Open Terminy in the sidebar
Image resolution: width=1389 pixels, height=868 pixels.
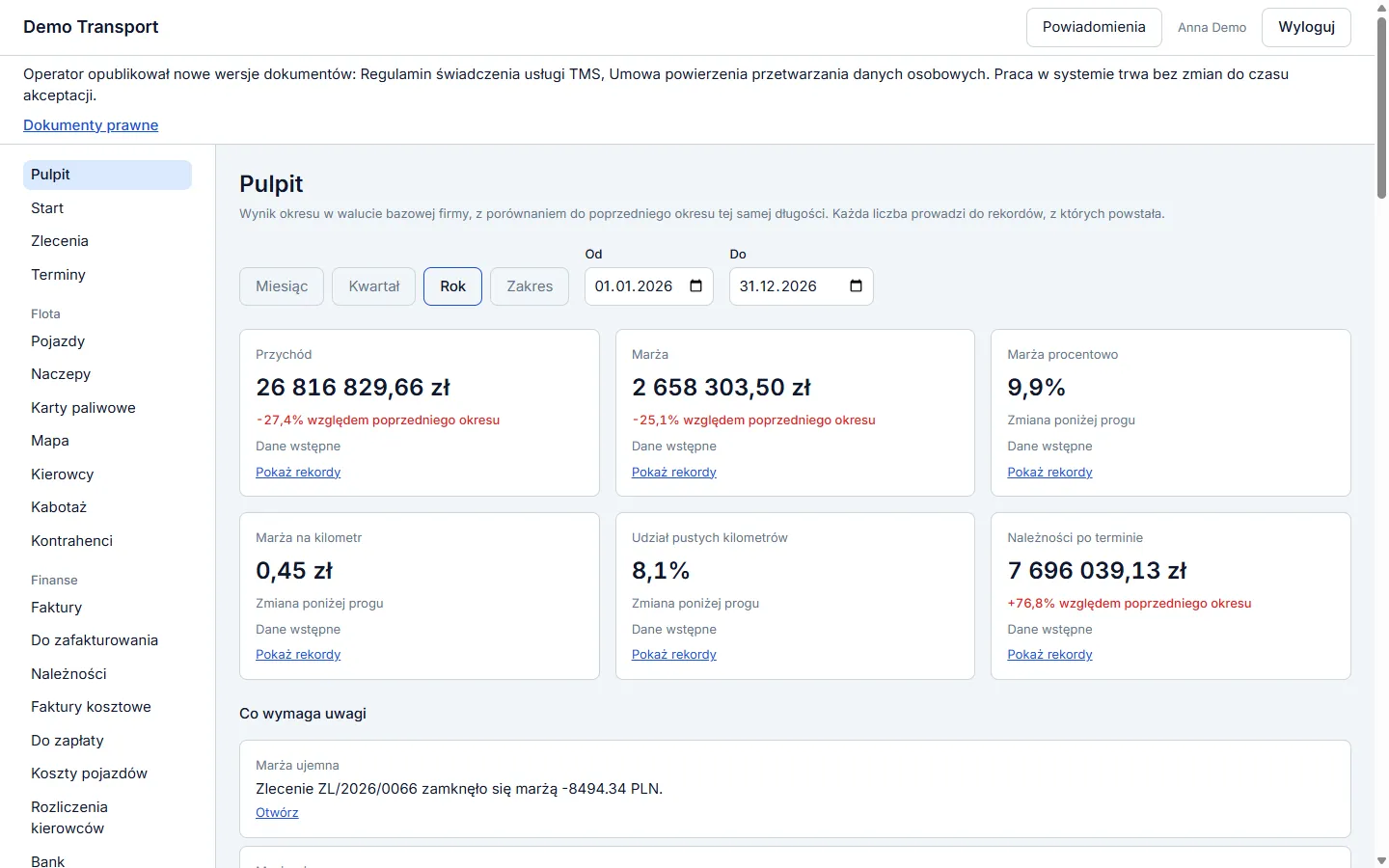point(107,275)
